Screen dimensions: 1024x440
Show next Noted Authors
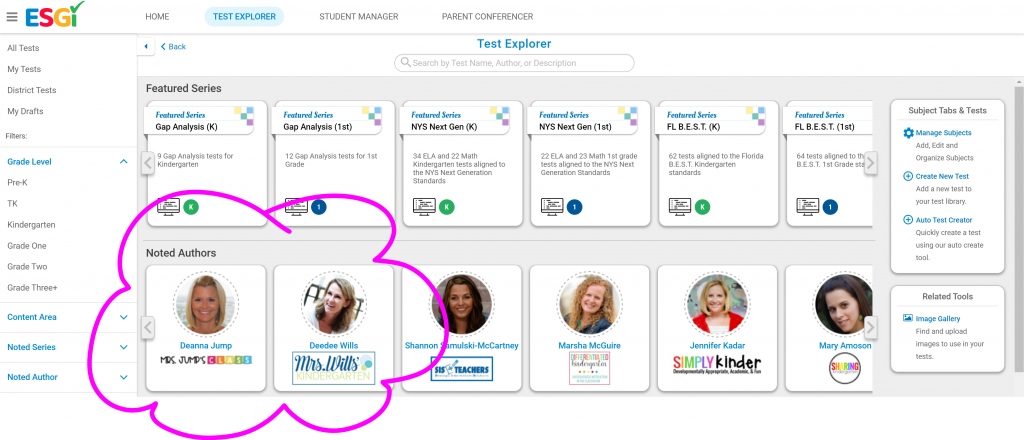(x=871, y=328)
